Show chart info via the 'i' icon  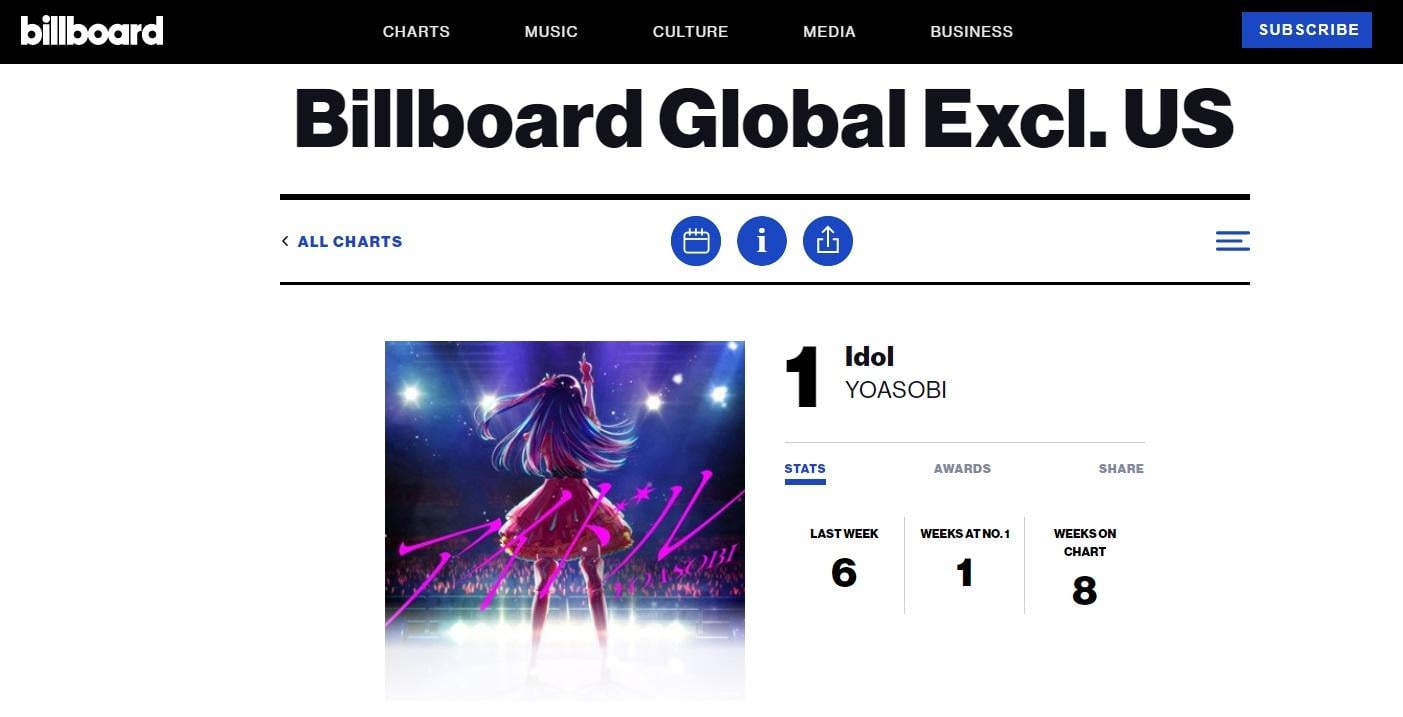point(762,241)
